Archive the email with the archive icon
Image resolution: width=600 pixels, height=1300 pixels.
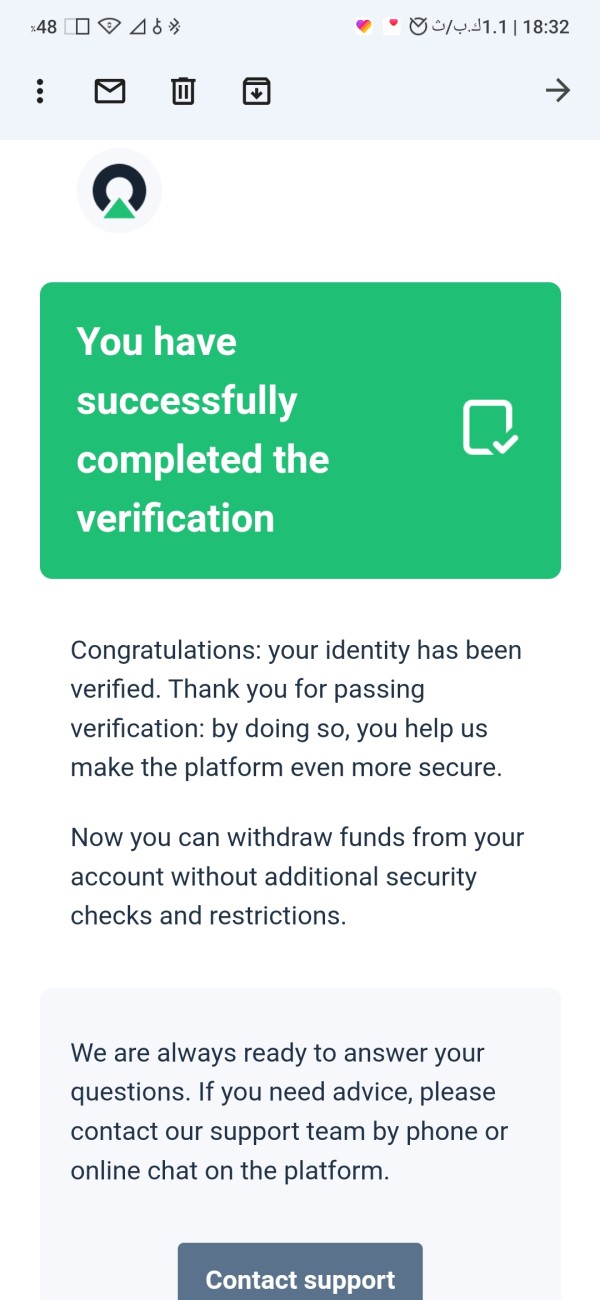pos(257,92)
